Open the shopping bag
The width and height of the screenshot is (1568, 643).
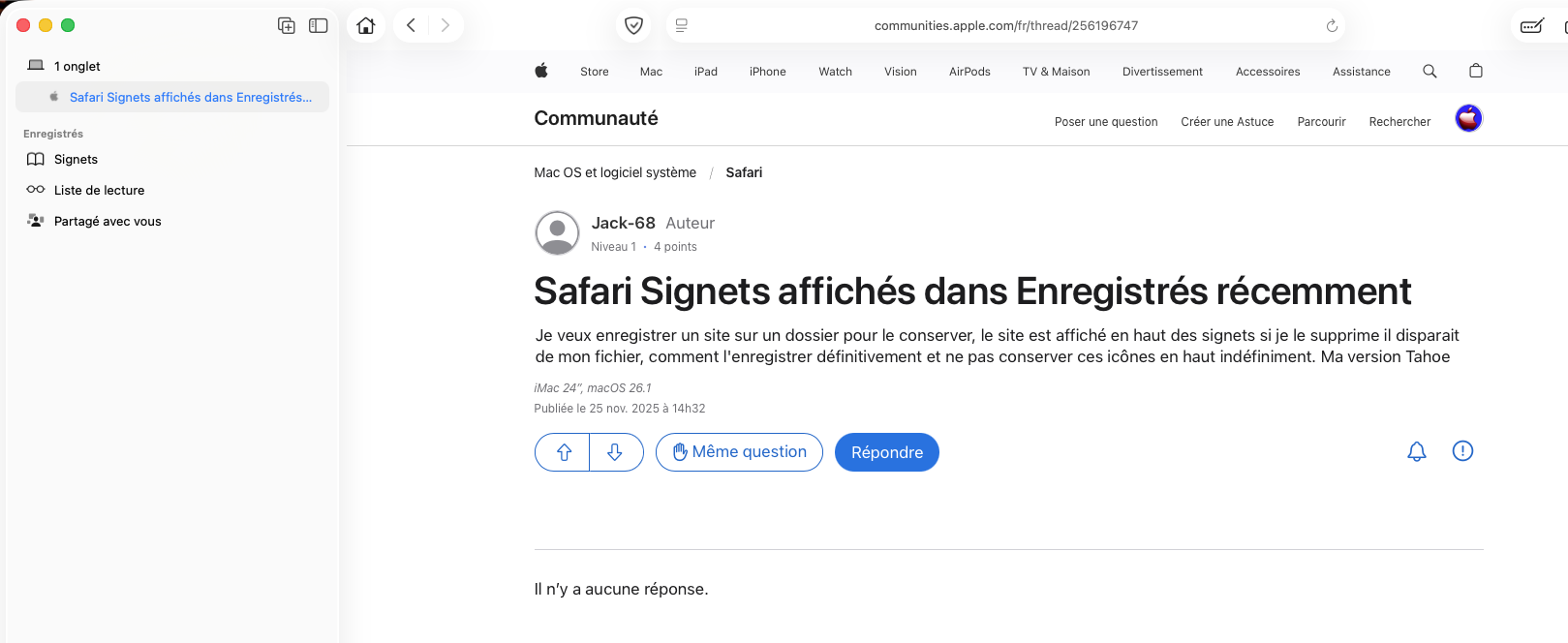click(x=1476, y=71)
